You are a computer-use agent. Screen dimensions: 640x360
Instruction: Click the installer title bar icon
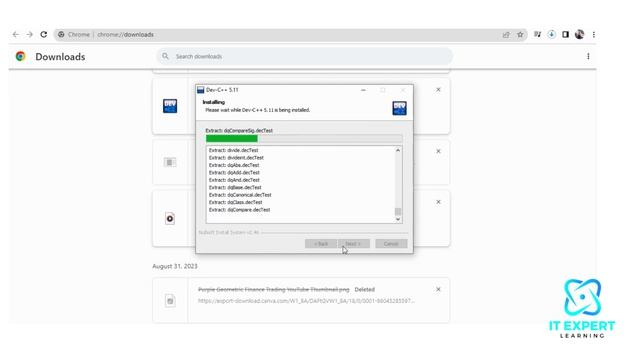coord(200,90)
